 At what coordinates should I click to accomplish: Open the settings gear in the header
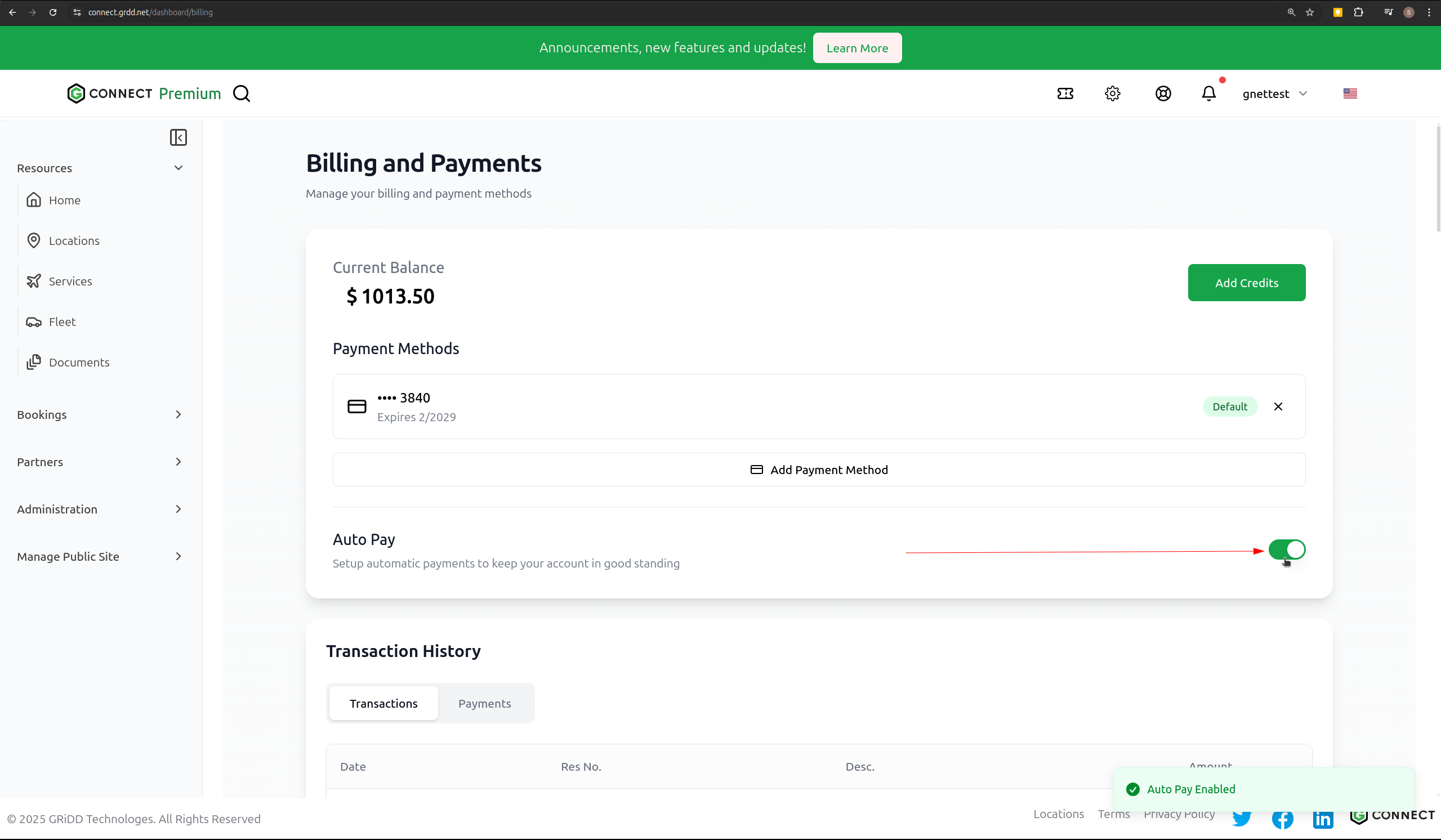1112,94
